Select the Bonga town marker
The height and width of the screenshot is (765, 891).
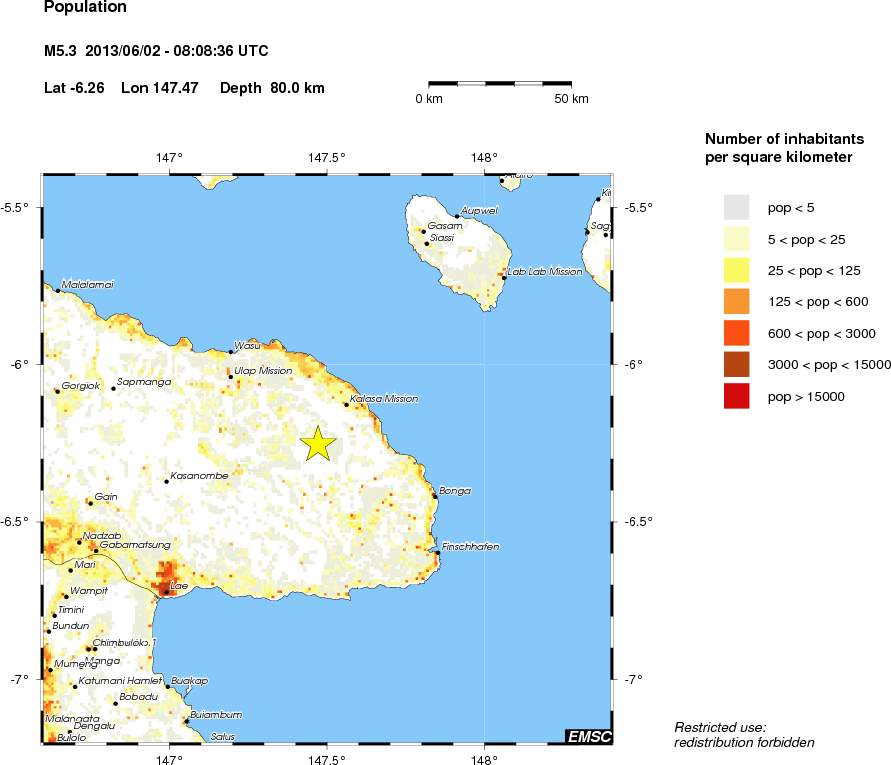[x=435, y=495]
